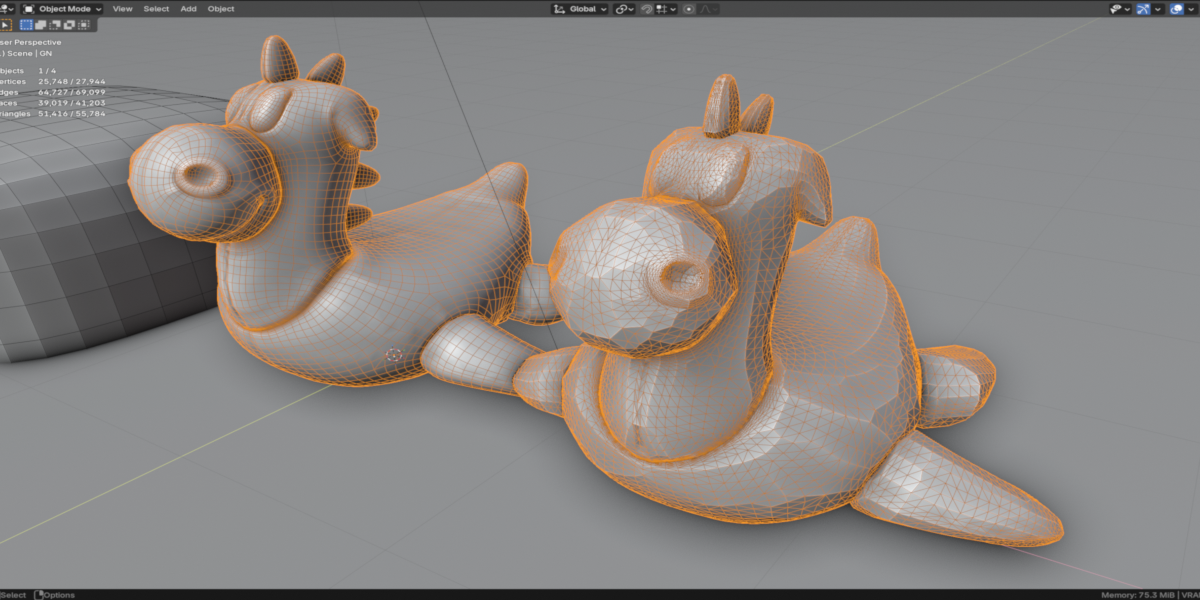Choose the set new selection mode icon

click(27, 25)
